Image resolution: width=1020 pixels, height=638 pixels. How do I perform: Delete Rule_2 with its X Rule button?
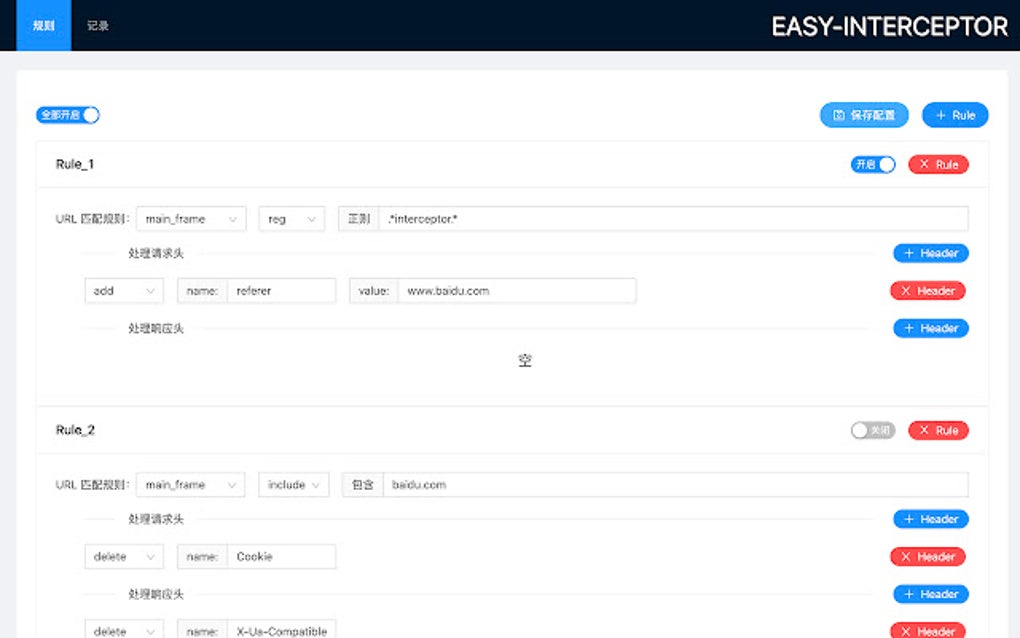pos(938,430)
